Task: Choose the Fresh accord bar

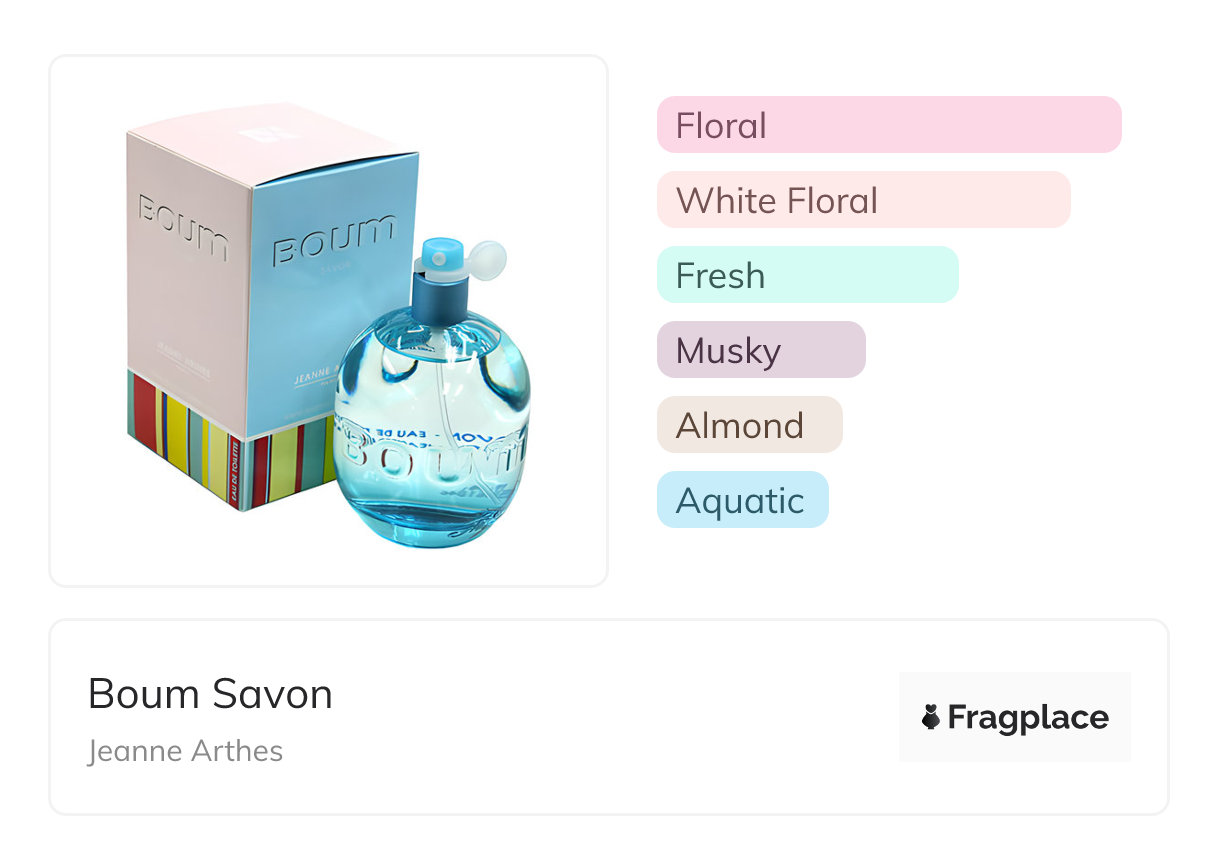Action: point(807,275)
